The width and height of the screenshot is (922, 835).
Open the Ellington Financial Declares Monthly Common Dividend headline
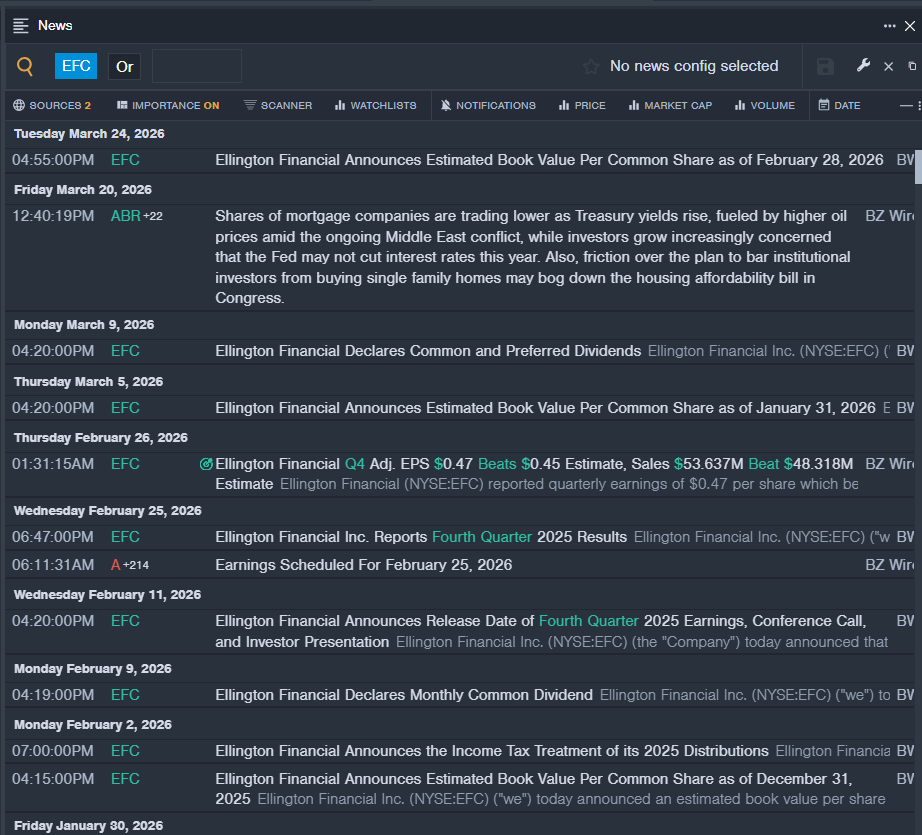tap(404, 695)
